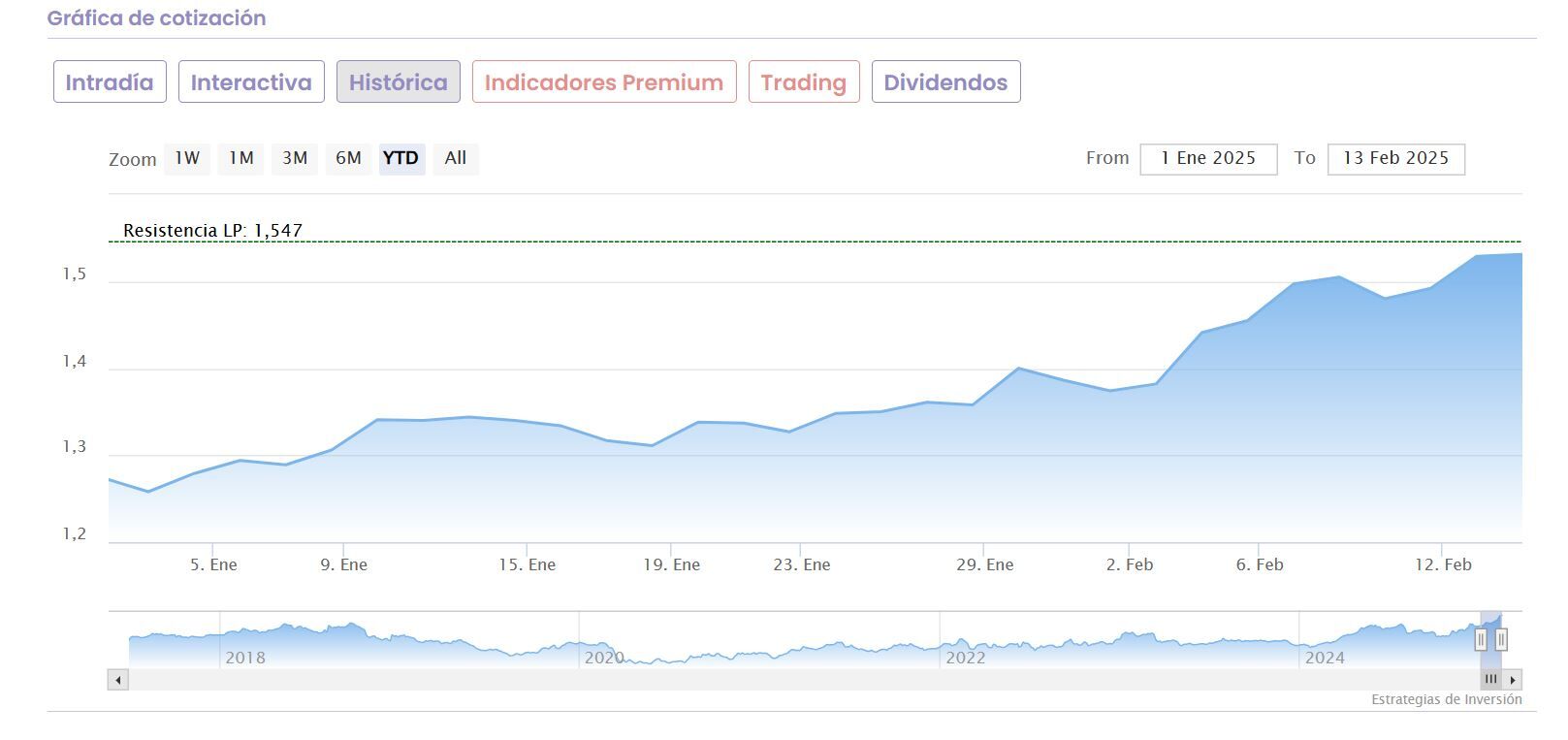Click the 23. Ene axis label
Image resolution: width=1568 pixels, height=740 pixels.
click(x=802, y=564)
